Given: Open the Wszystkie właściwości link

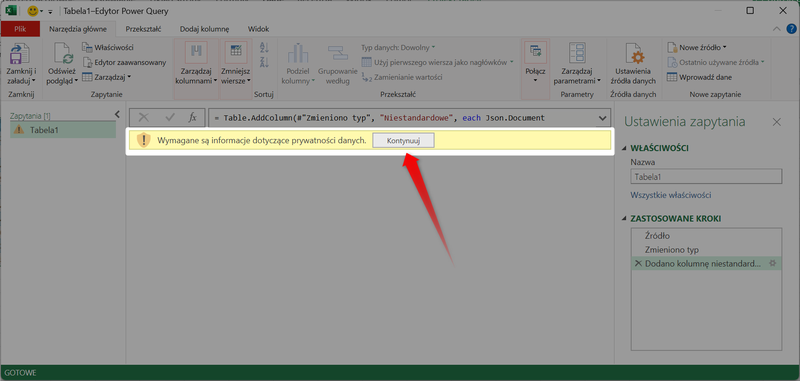Looking at the screenshot, I should (x=671, y=195).
